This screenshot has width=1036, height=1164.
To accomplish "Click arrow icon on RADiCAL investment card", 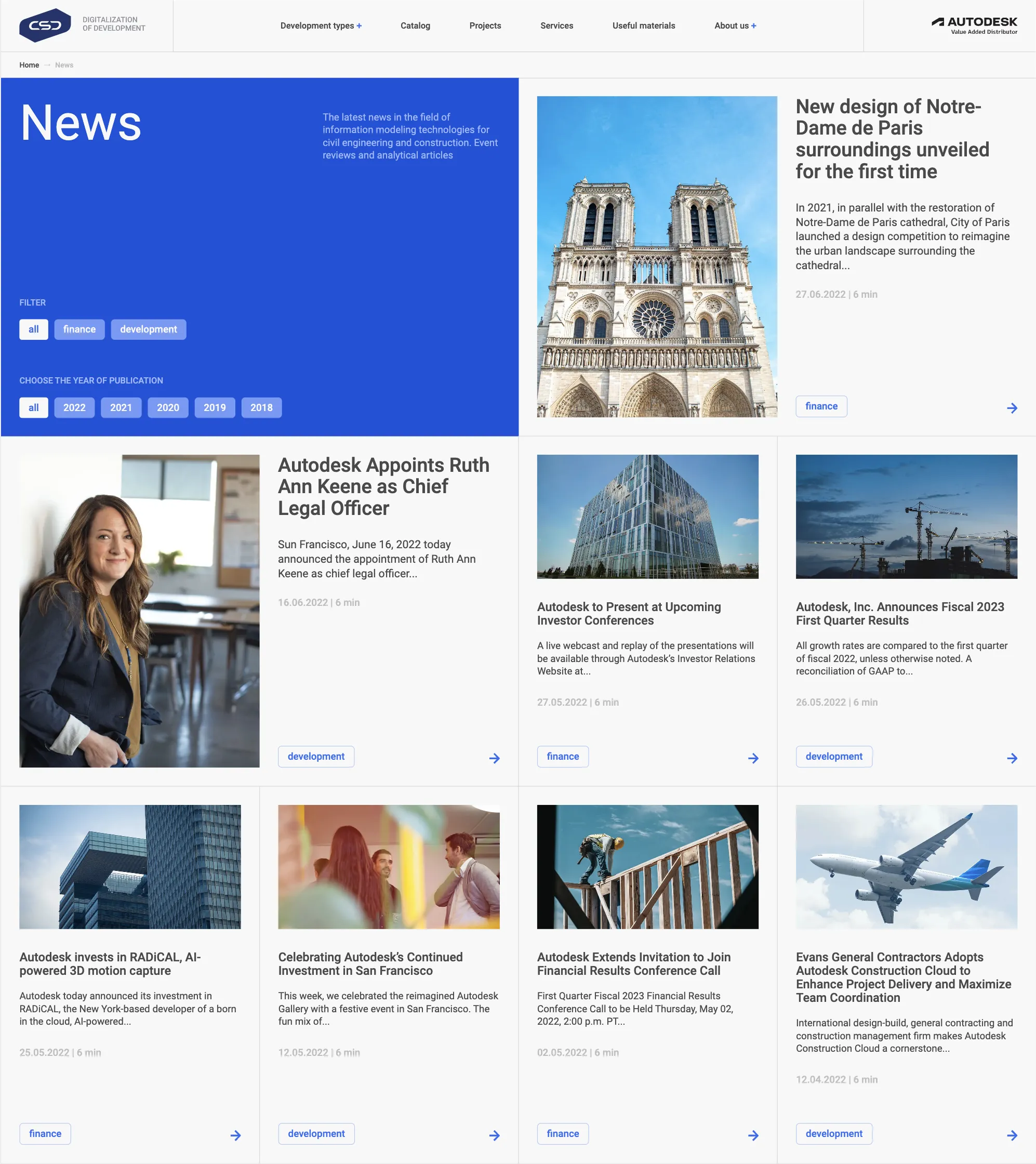I will click(x=235, y=1135).
